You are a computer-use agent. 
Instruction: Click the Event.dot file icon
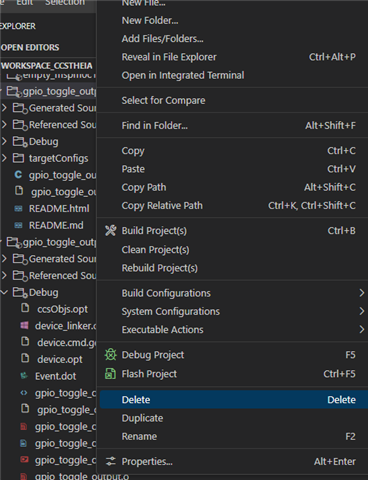click(24, 376)
